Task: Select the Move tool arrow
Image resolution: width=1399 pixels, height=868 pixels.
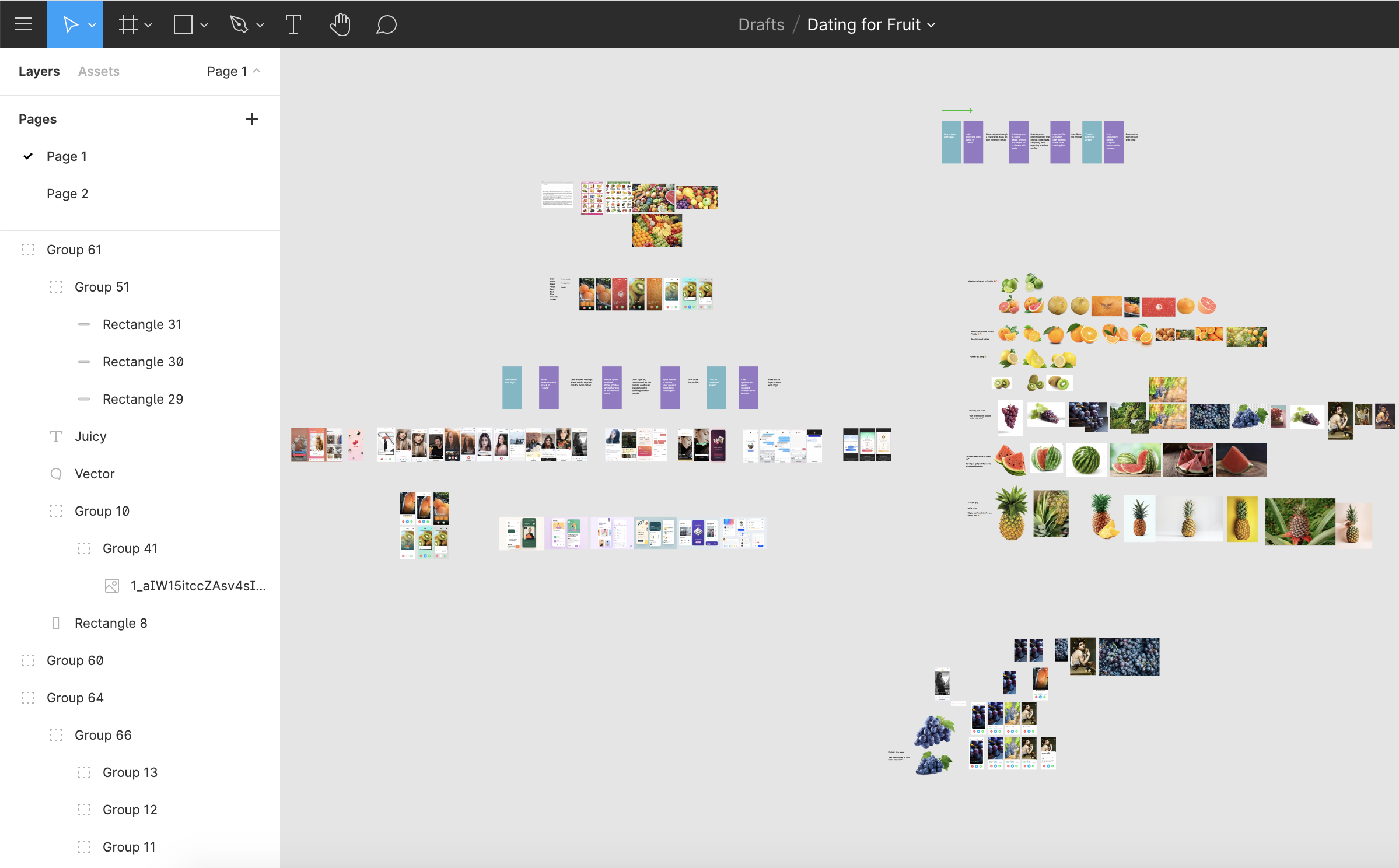Action: point(70,24)
